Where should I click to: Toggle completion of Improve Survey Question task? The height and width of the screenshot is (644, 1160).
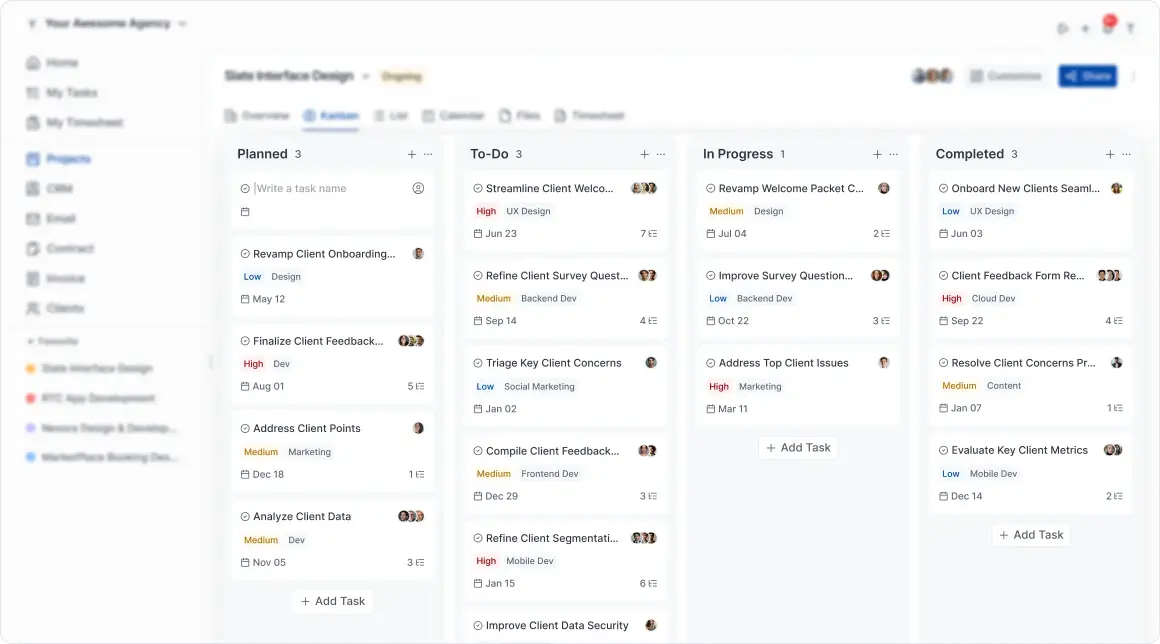(710, 276)
